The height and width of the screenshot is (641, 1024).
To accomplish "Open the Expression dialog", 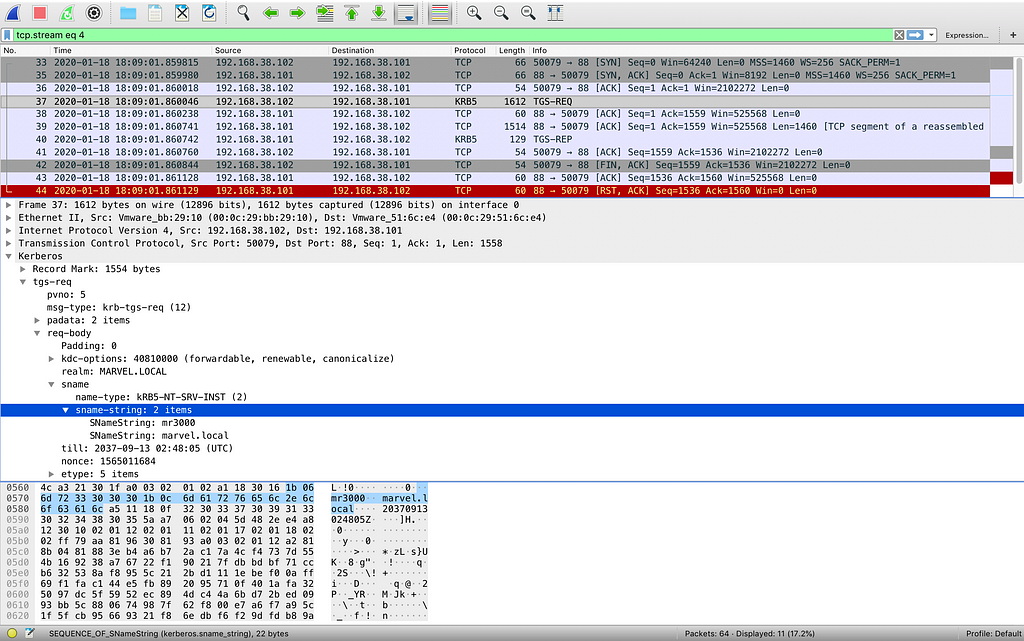I will tap(967, 35).
